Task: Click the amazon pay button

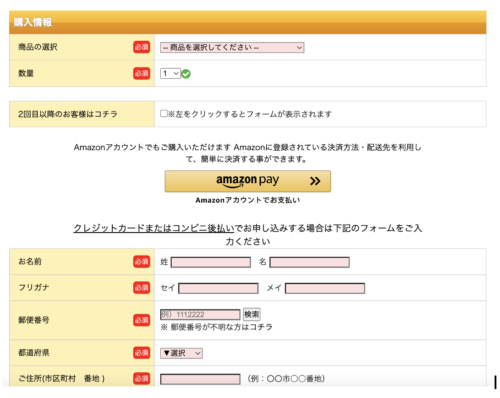Action: click(248, 181)
